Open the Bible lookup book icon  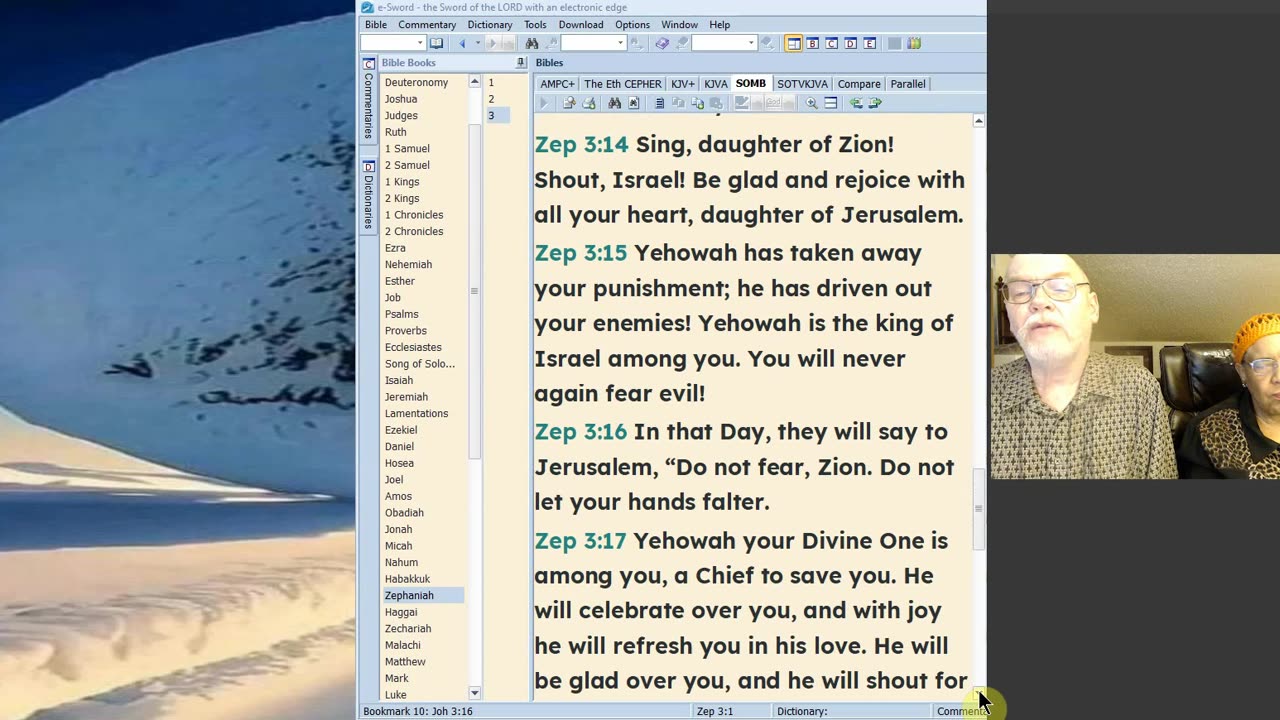(436, 43)
